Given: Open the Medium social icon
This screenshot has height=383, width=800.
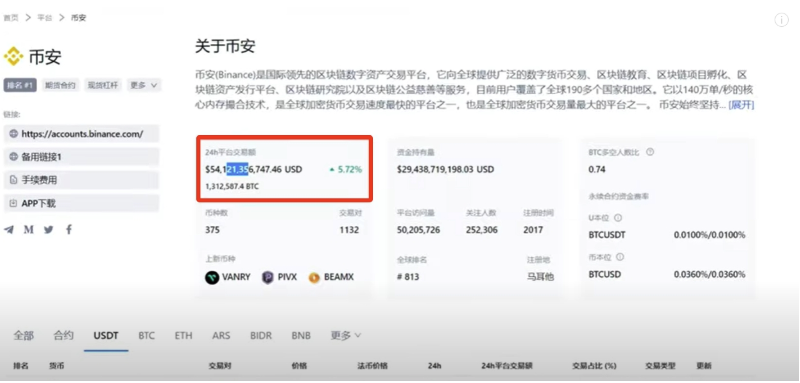Looking at the screenshot, I should tap(29, 229).
